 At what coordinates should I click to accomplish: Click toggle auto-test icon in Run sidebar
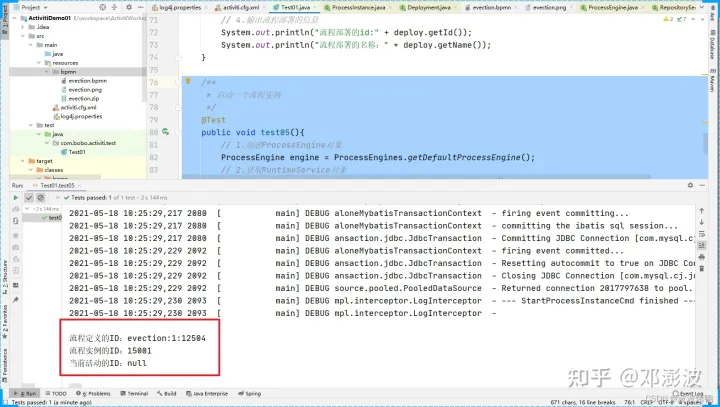point(16,221)
